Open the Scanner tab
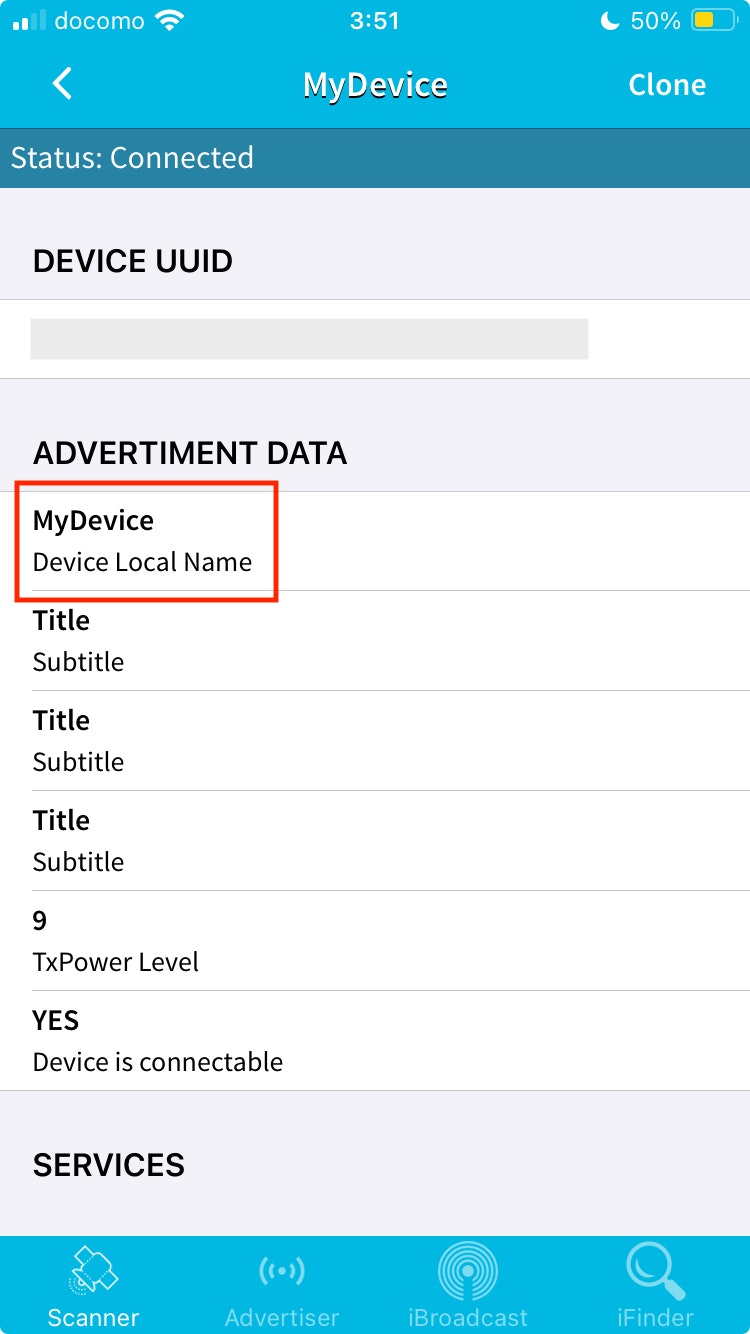The width and height of the screenshot is (750, 1334). click(x=94, y=1284)
